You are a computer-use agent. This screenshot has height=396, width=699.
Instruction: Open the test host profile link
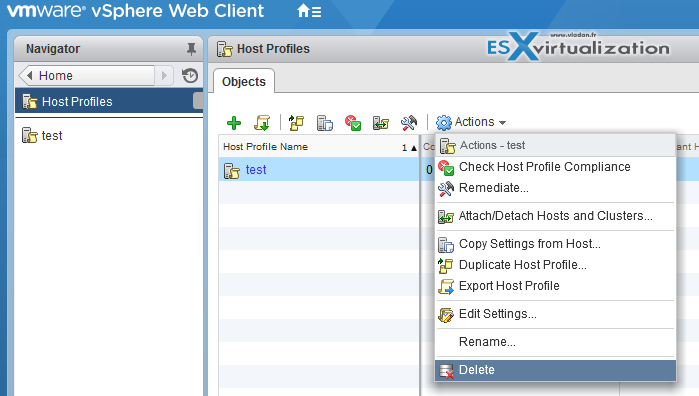point(256,170)
